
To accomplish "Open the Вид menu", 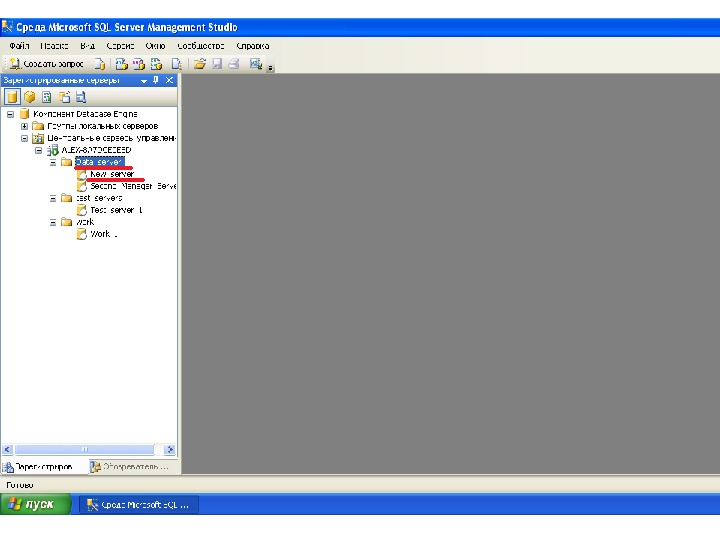I will [87, 46].
